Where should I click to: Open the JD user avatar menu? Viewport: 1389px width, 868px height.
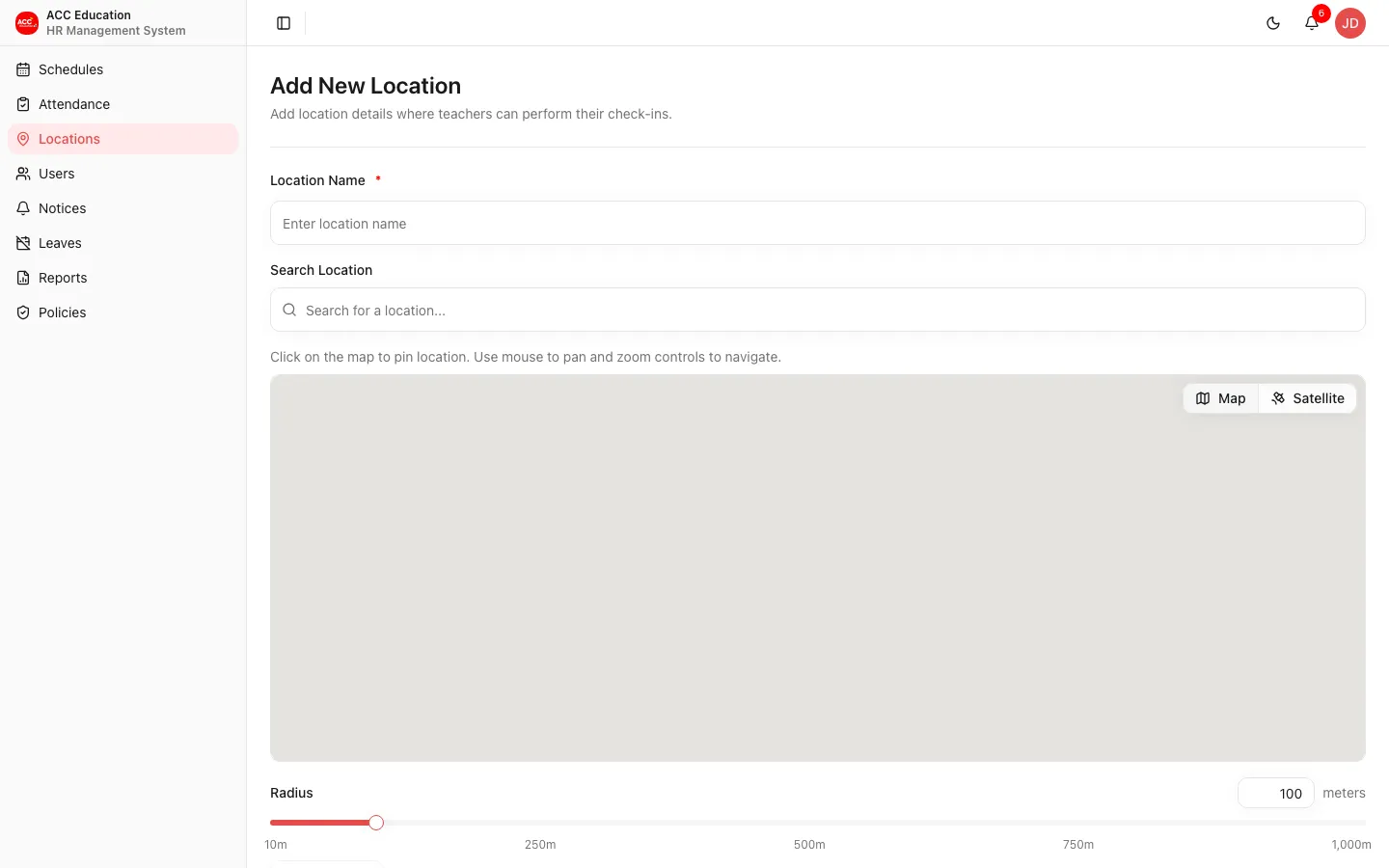pos(1350,23)
